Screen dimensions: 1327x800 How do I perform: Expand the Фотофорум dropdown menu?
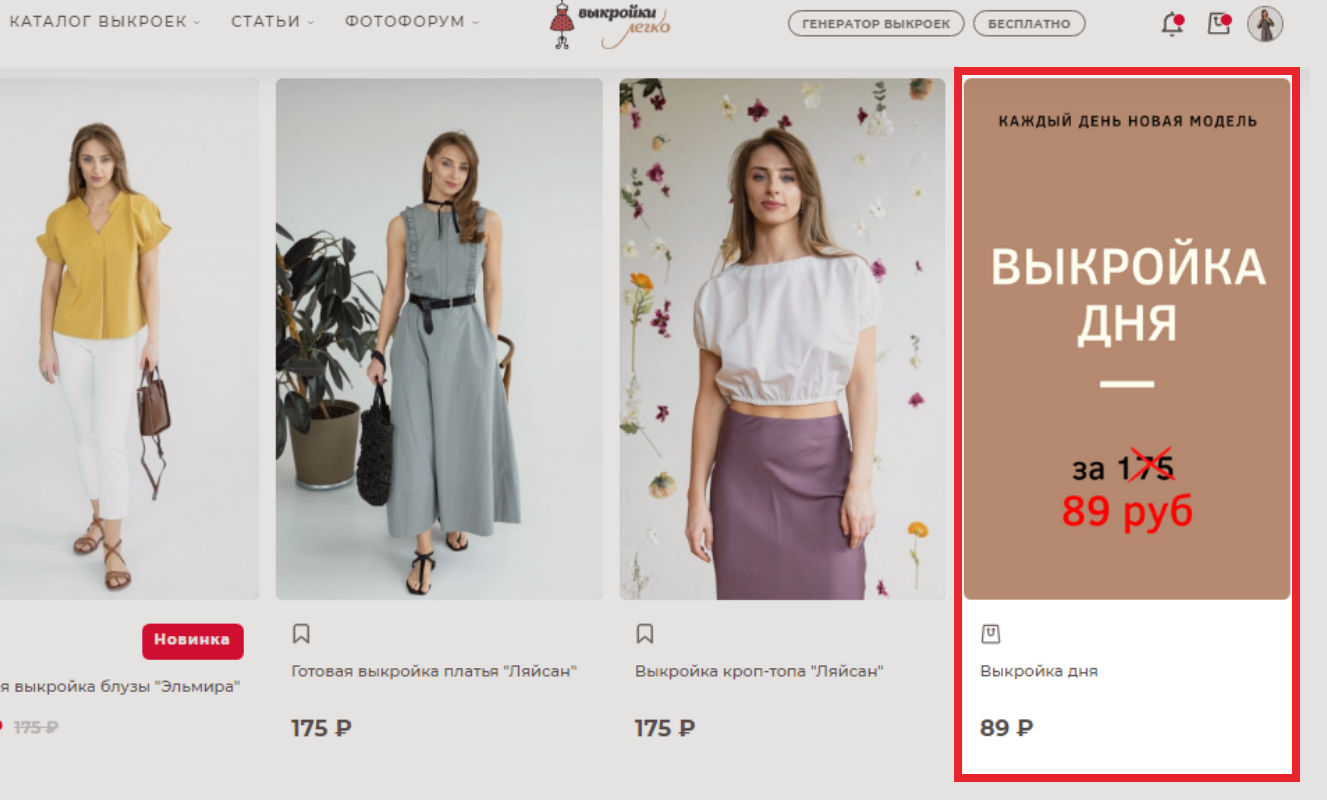[x=411, y=22]
